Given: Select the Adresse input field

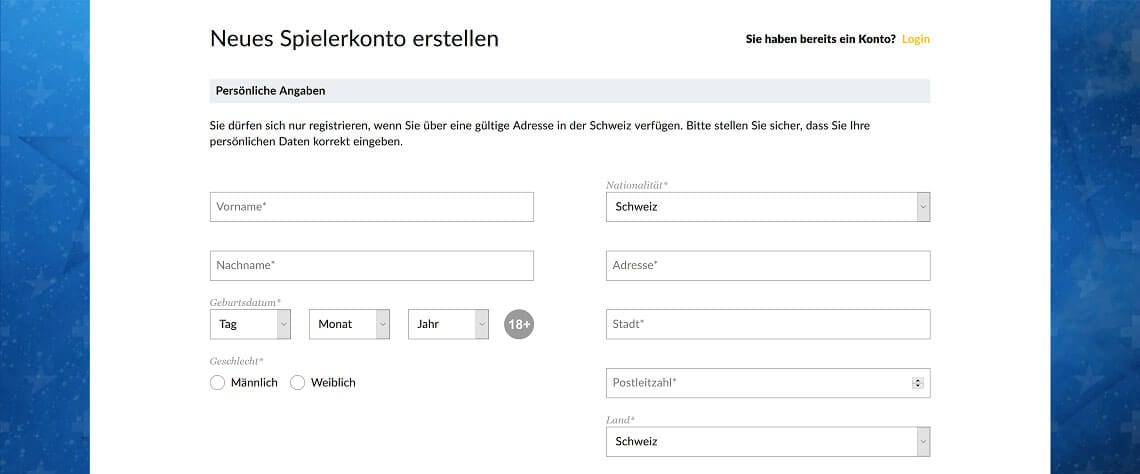Looking at the screenshot, I should [767, 265].
